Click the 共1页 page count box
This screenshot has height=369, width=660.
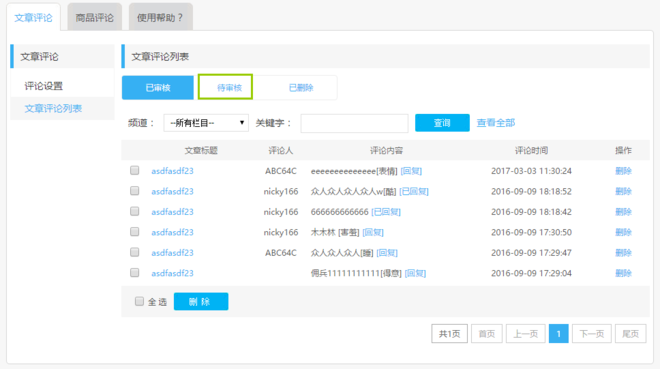point(450,334)
